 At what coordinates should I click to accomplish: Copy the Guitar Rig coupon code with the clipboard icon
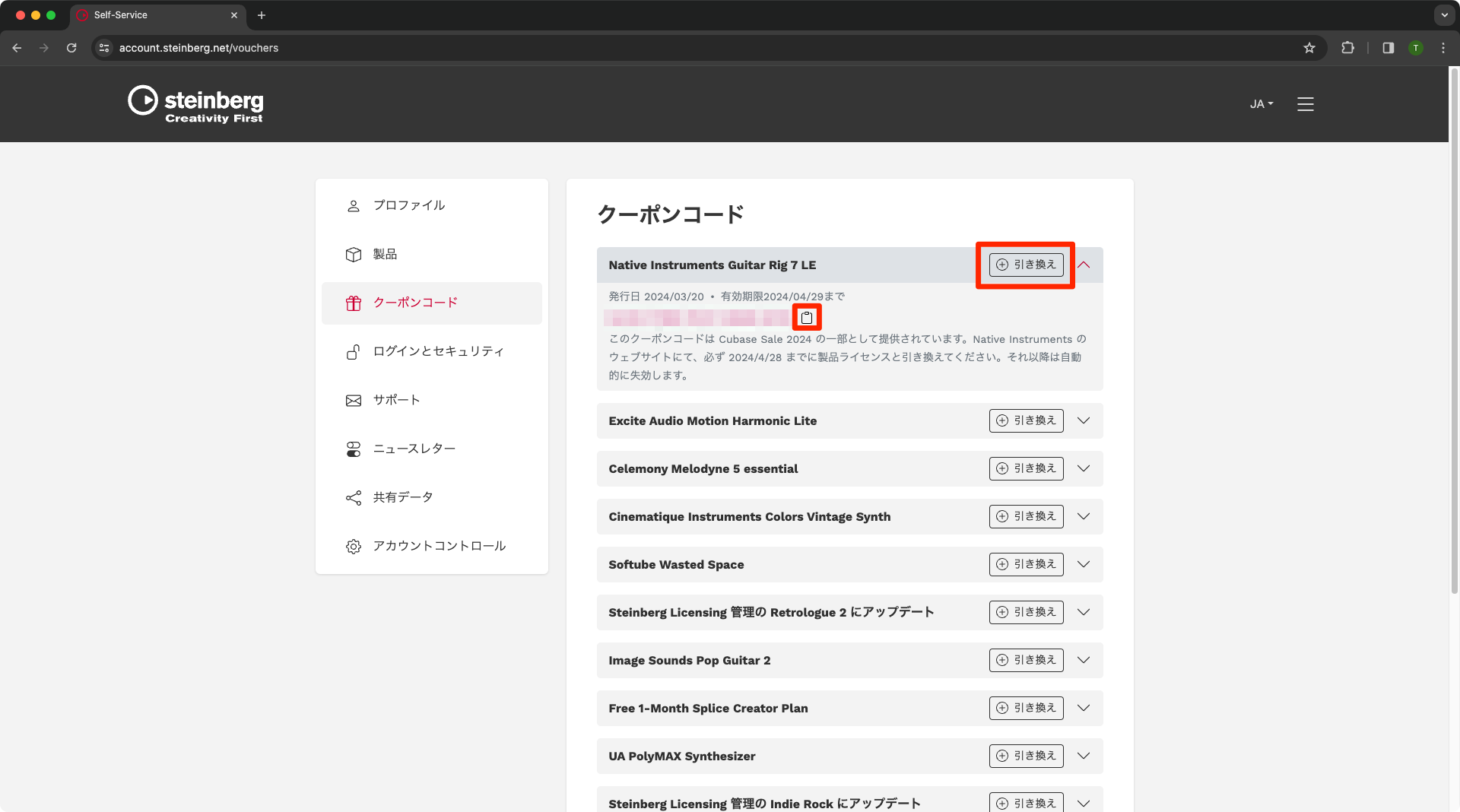pyautogui.click(x=807, y=317)
